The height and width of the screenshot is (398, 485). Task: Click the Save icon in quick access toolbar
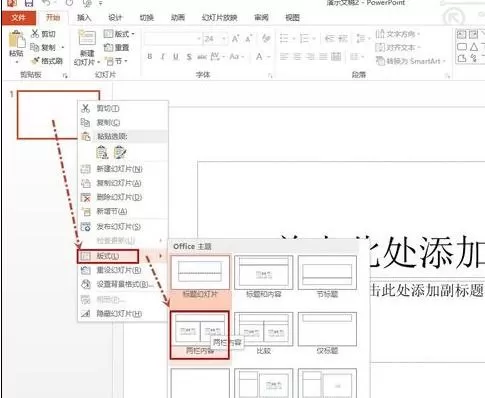click(29, 3)
